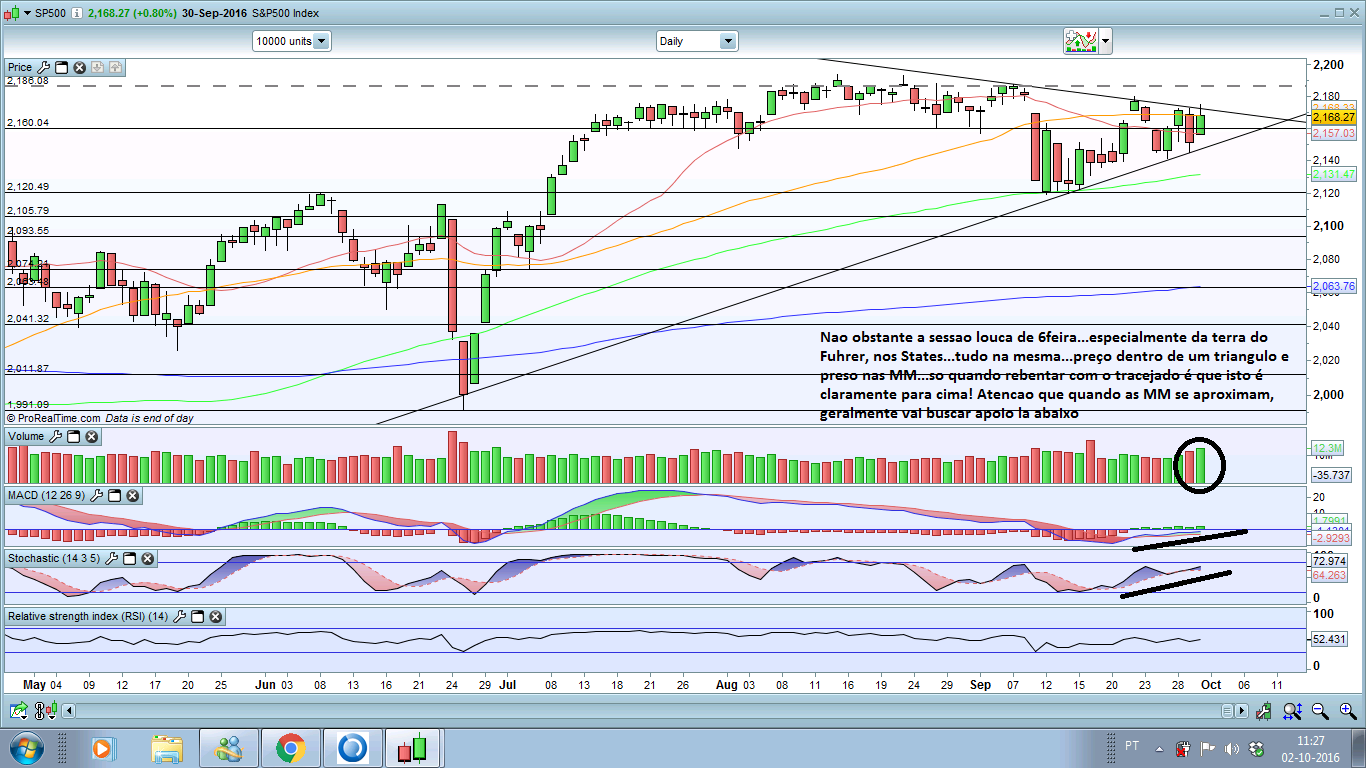Viewport: 1366px width, 768px height.
Task: Click the 1,991.09 level label
Action: 28,404
